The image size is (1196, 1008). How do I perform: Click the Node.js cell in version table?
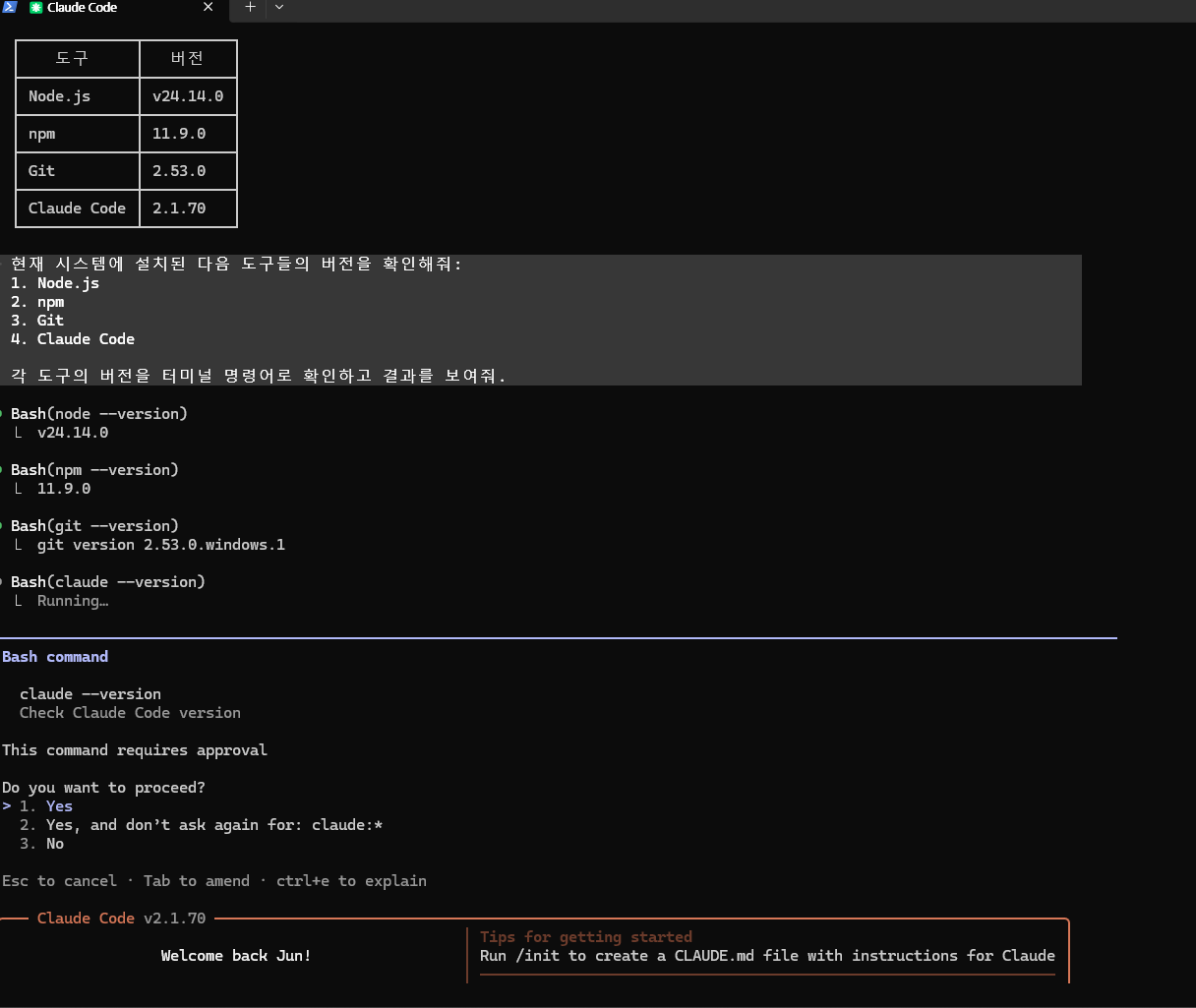click(78, 96)
